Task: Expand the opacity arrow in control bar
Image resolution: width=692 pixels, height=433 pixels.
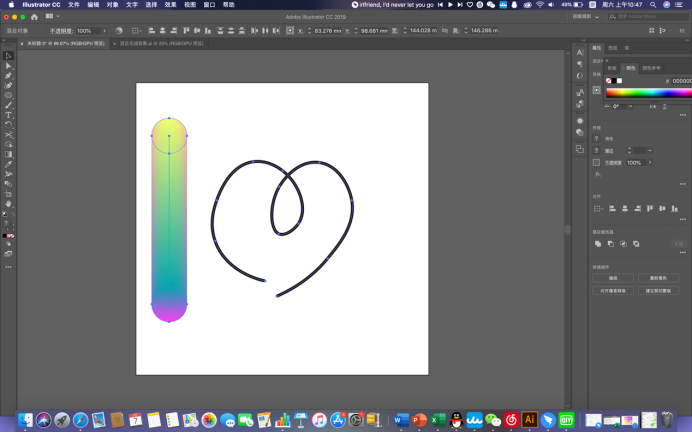Action: (105, 31)
